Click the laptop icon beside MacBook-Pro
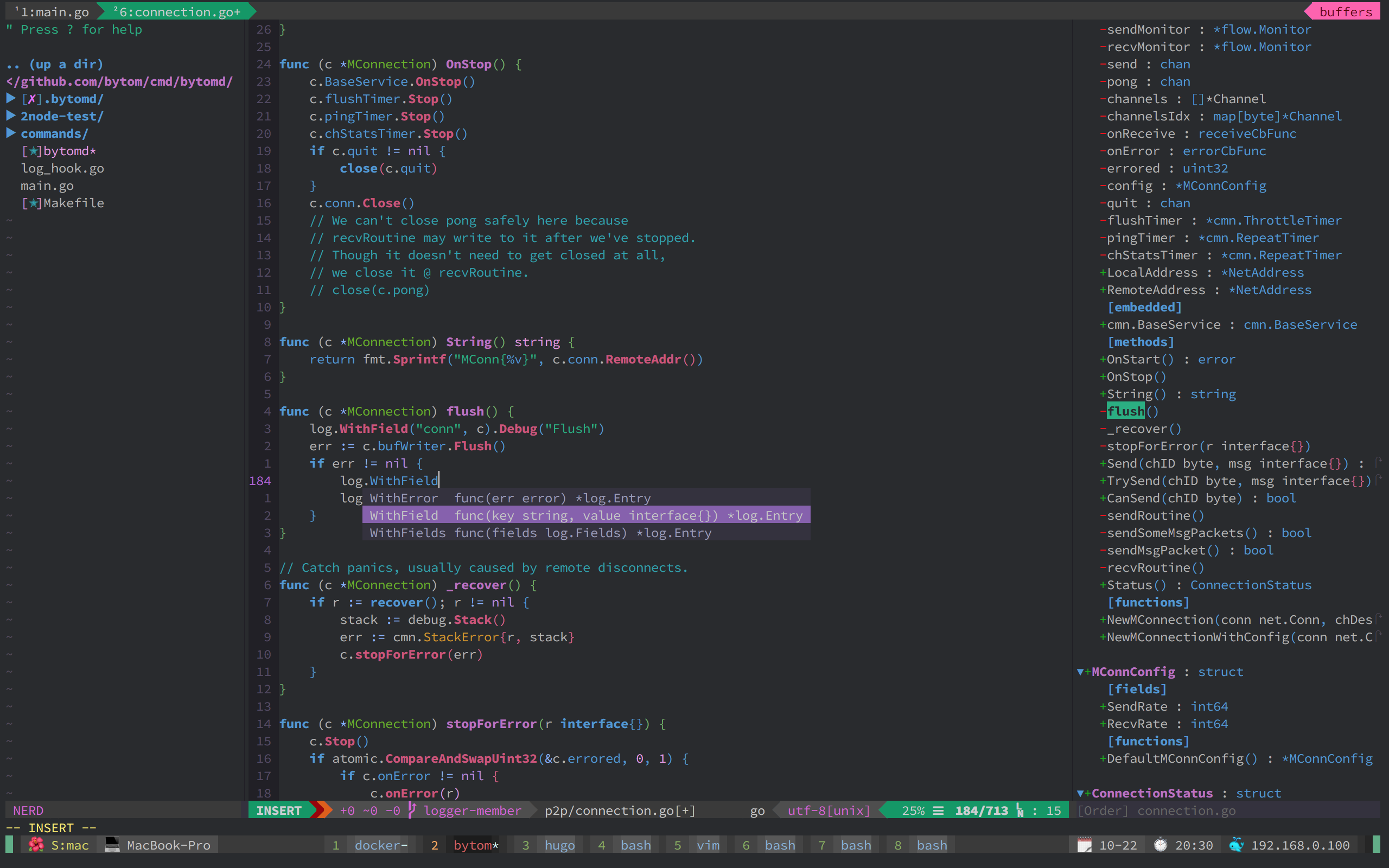This screenshot has height=868, width=1389. (112, 845)
